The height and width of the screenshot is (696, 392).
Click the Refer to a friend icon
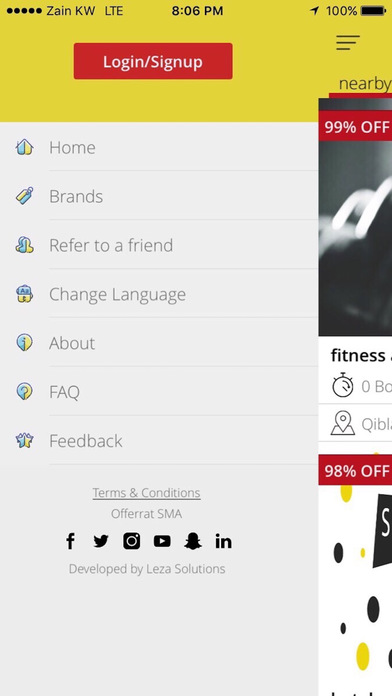coord(24,245)
